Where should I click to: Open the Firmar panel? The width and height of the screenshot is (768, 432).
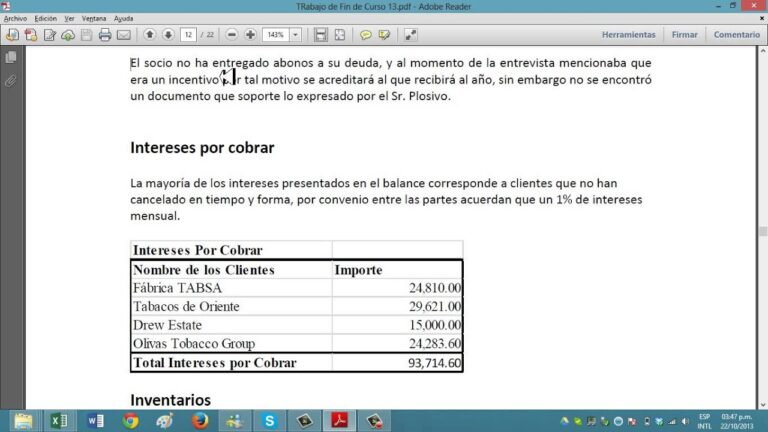(x=684, y=35)
